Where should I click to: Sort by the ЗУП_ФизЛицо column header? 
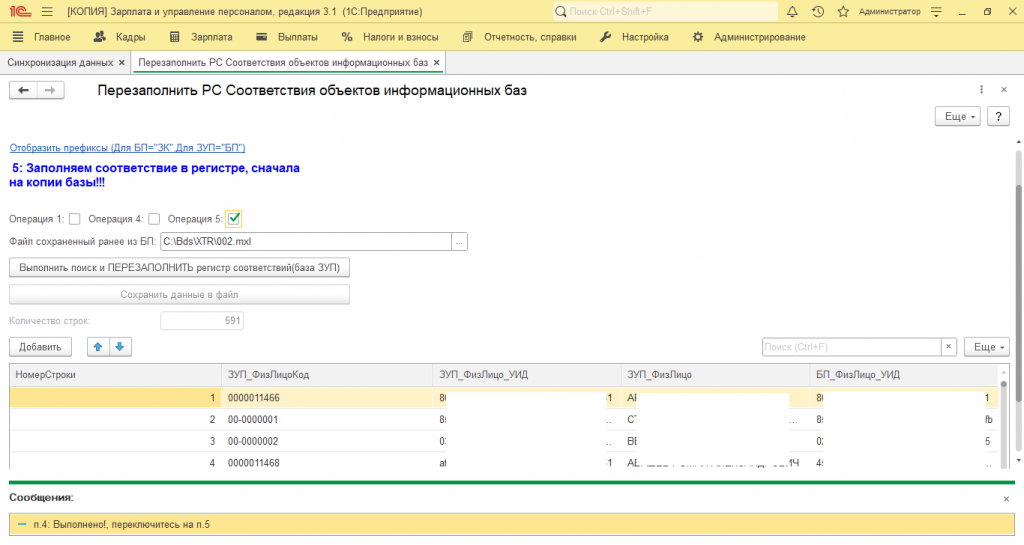point(715,375)
